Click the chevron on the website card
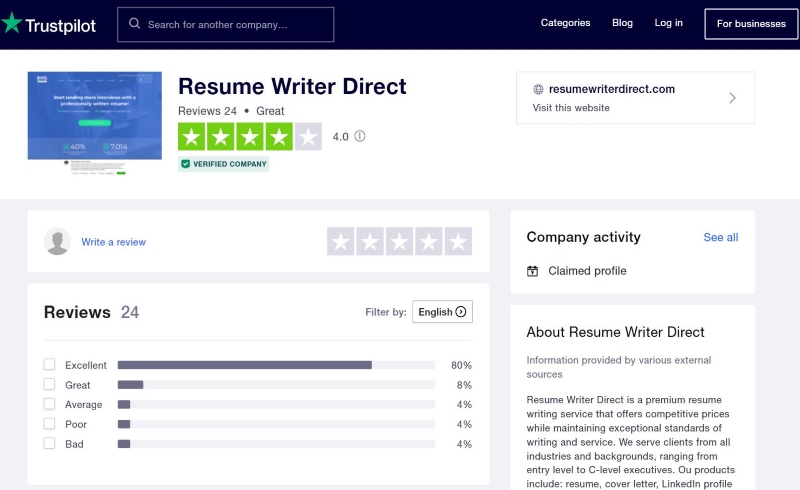This screenshot has height=490, width=800. tap(733, 97)
